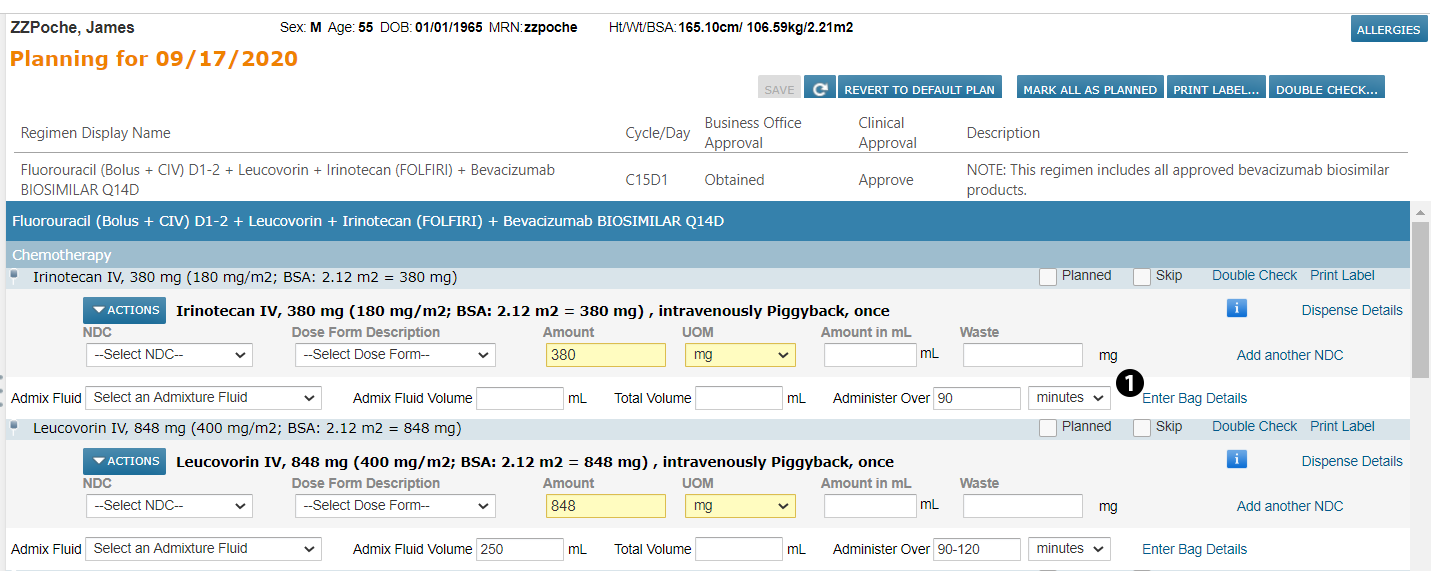This screenshot has height=571, width=1431.
Task: Mark Leucovorin as Planned
Action: (x=1047, y=428)
